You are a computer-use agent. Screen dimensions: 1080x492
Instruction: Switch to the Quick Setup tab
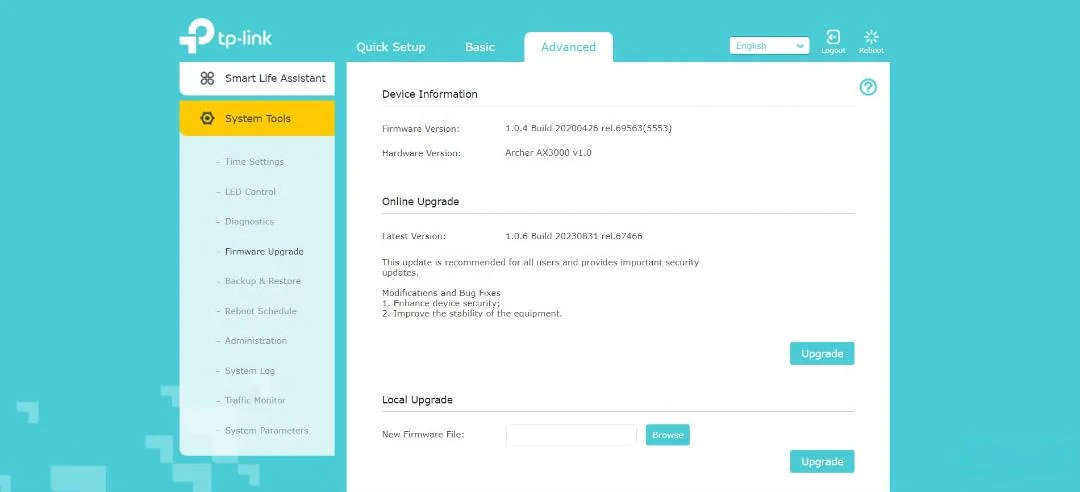(391, 47)
